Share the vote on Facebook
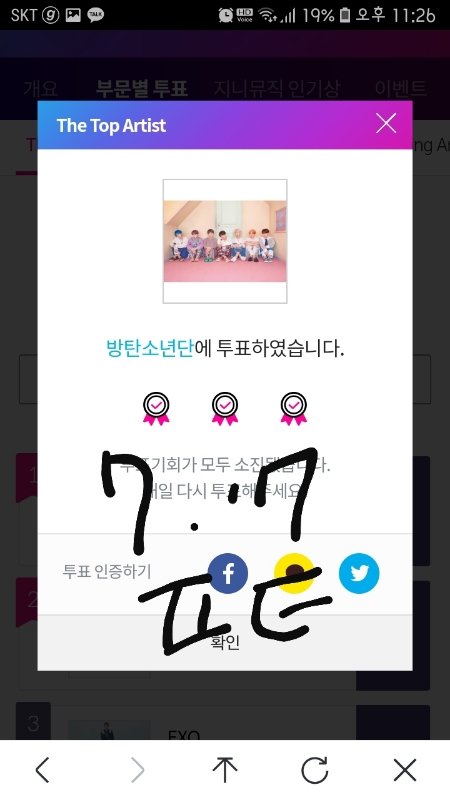The height and width of the screenshot is (800, 450). tap(228, 573)
